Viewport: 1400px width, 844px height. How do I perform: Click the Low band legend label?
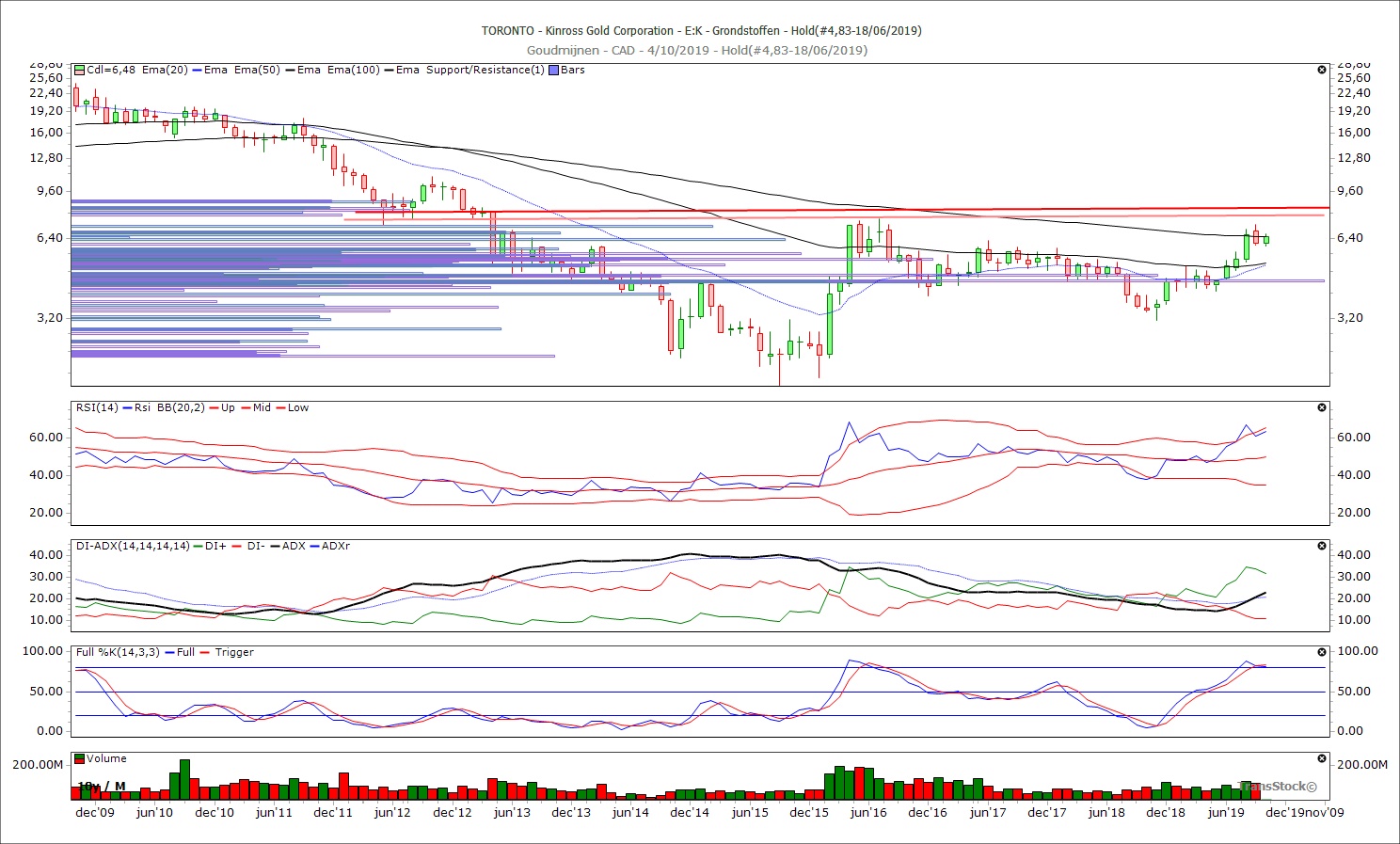(x=298, y=407)
